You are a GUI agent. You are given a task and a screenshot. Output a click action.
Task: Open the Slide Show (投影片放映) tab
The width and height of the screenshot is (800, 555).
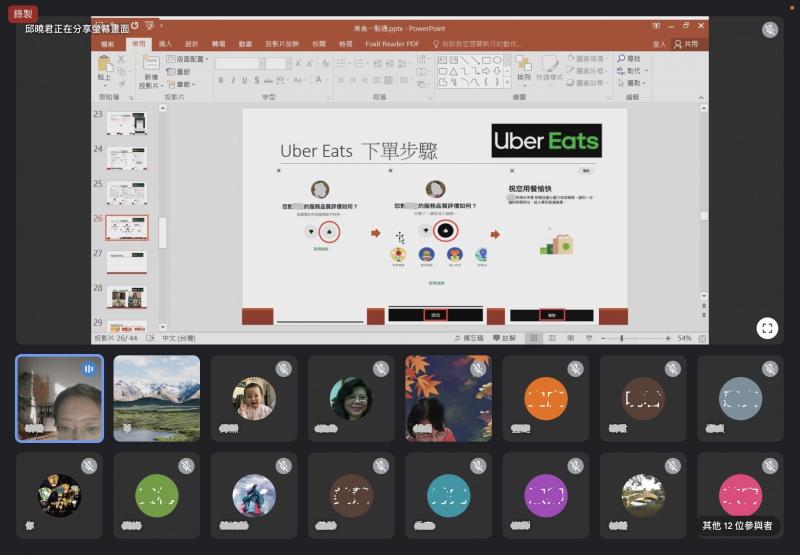tap(282, 44)
